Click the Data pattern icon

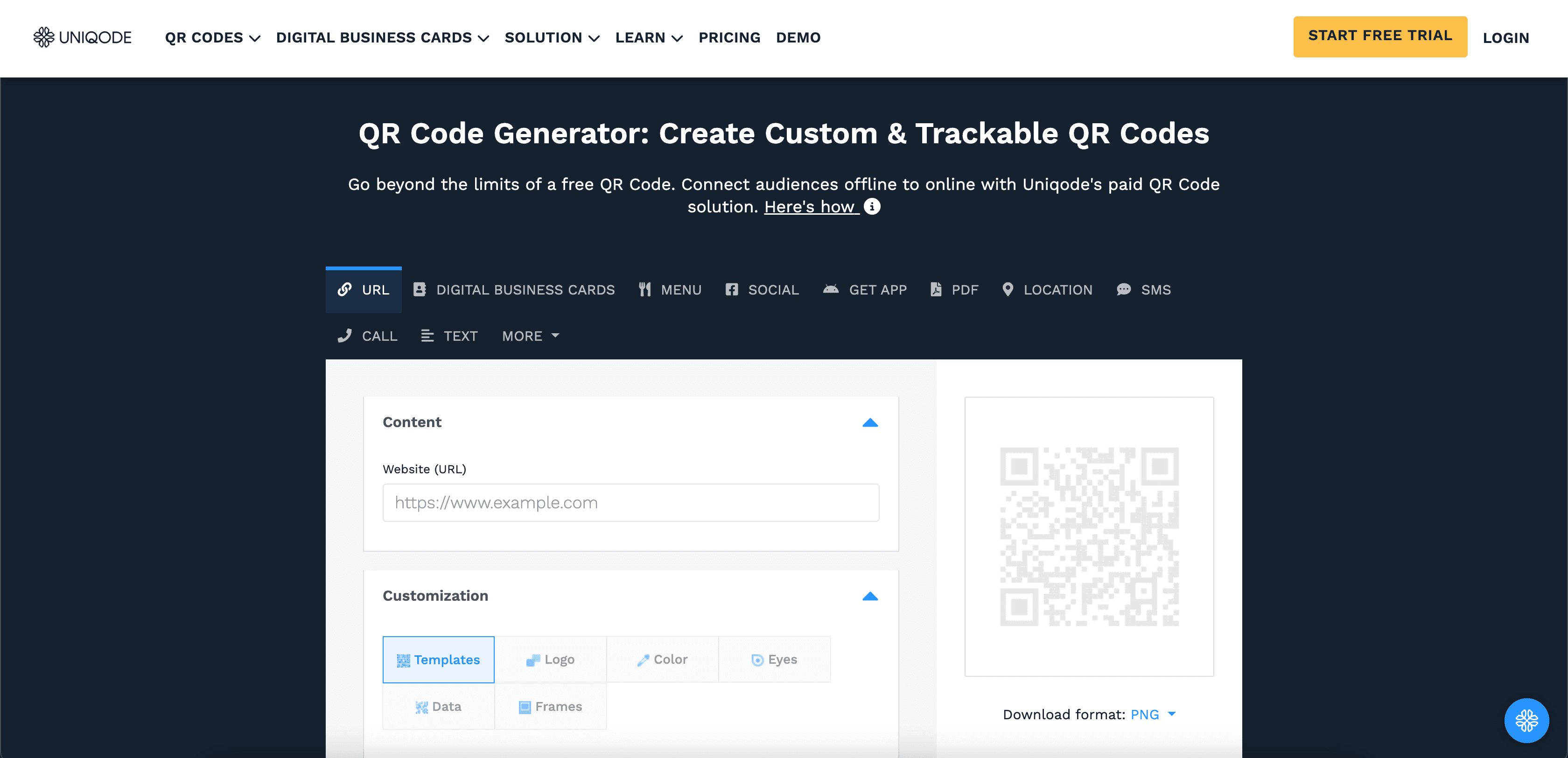coord(421,707)
